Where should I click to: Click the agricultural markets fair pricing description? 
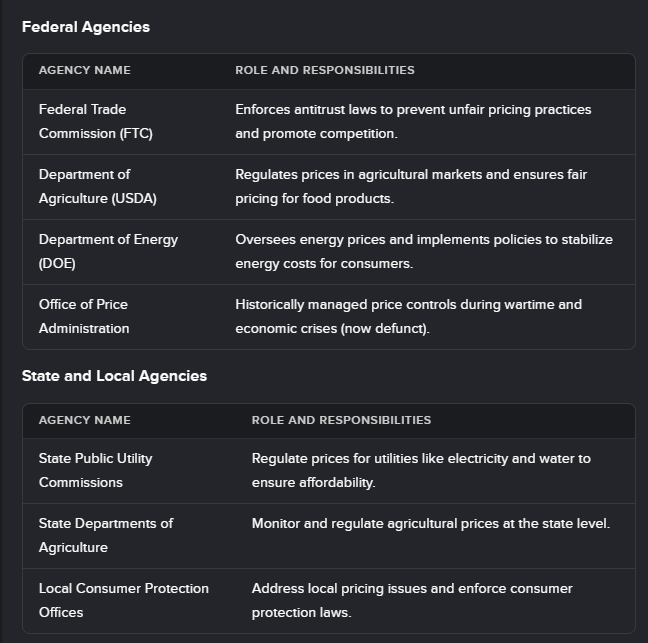click(x=411, y=186)
